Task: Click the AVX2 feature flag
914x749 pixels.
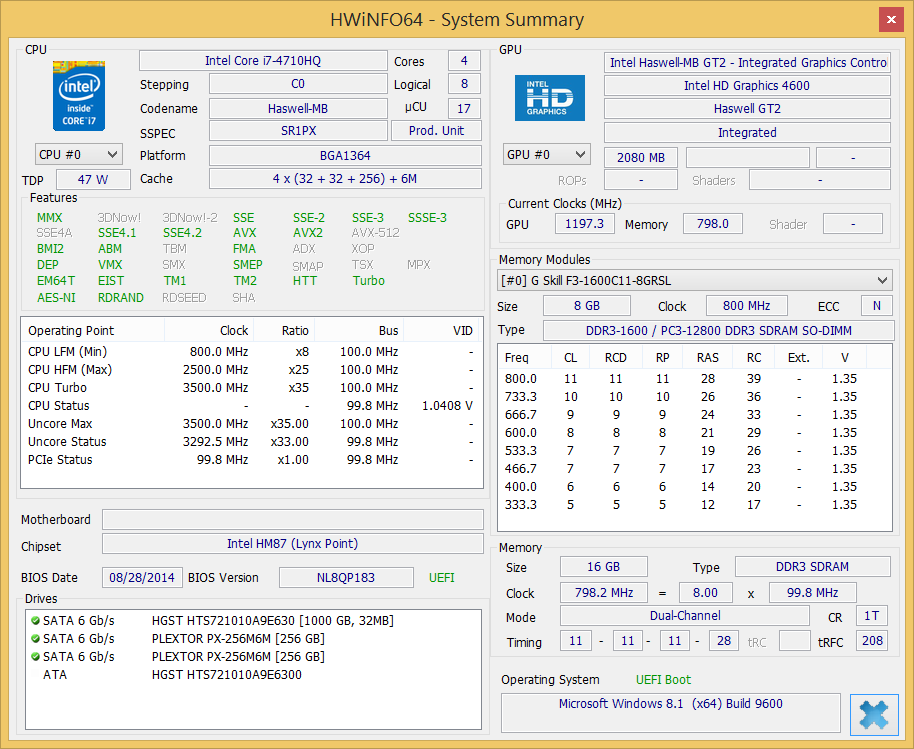Action: 308,233
